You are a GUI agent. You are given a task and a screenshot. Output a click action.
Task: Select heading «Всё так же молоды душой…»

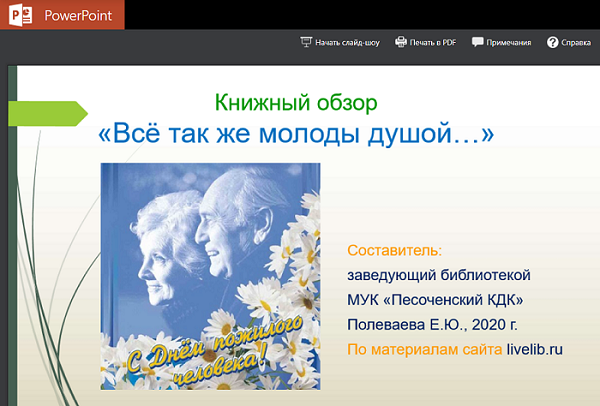pyautogui.click(x=296, y=134)
